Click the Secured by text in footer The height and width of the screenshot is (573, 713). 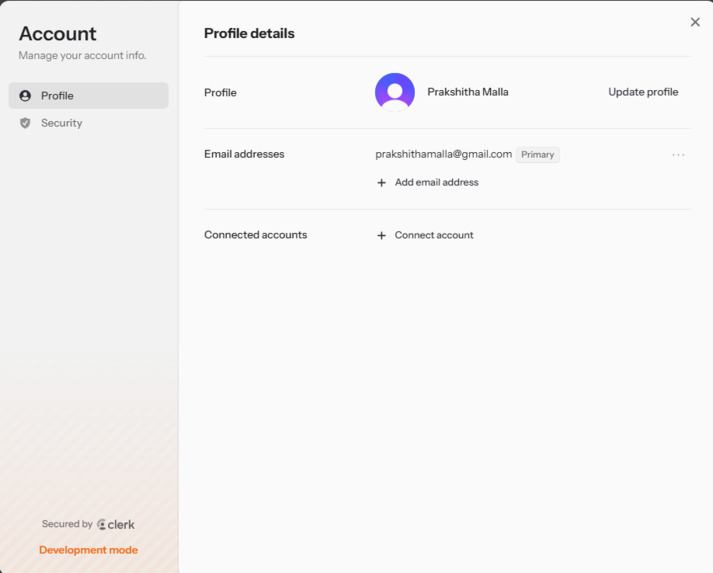pyautogui.click(x=67, y=524)
